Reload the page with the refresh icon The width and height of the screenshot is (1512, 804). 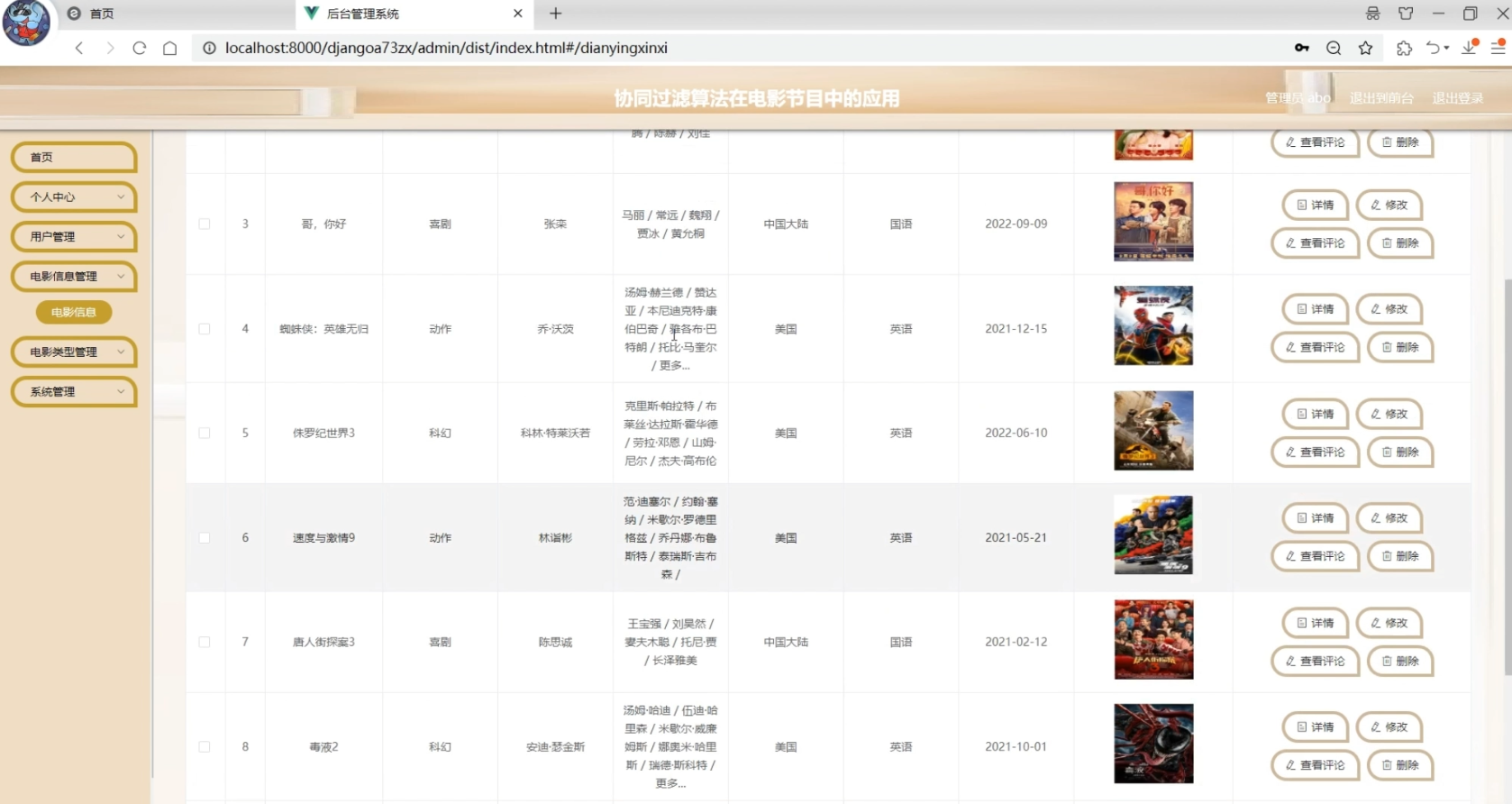[x=140, y=48]
